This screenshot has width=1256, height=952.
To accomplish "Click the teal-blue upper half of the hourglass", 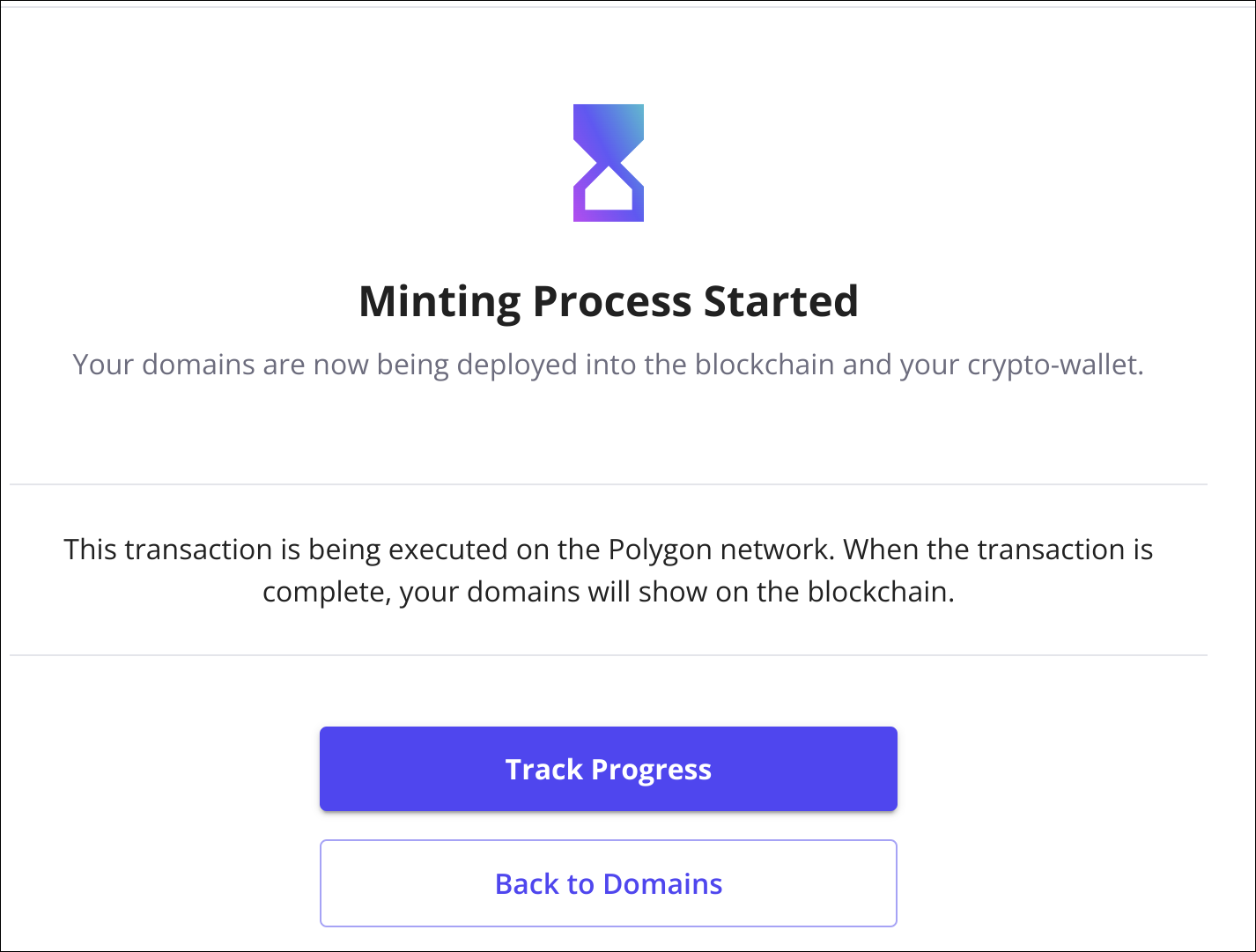I will [x=609, y=132].
